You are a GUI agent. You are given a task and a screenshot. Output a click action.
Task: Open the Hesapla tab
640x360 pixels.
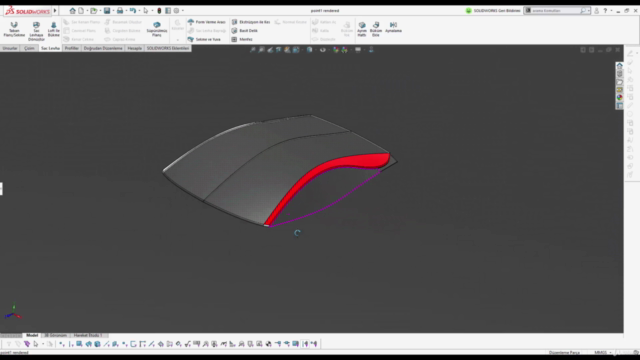(134, 48)
